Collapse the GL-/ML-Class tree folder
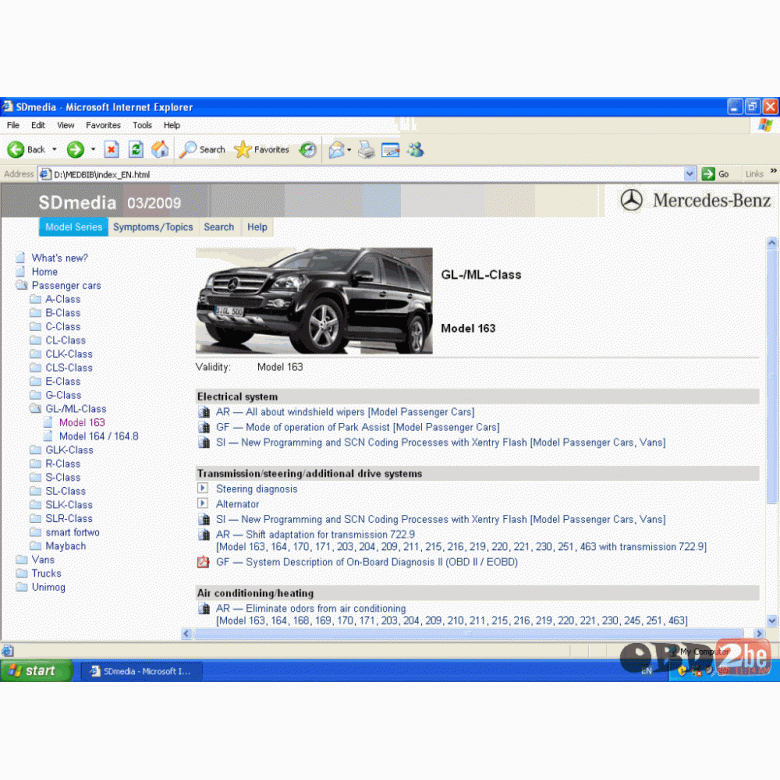The width and height of the screenshot is (780, 780). click(x=35, y=408)
